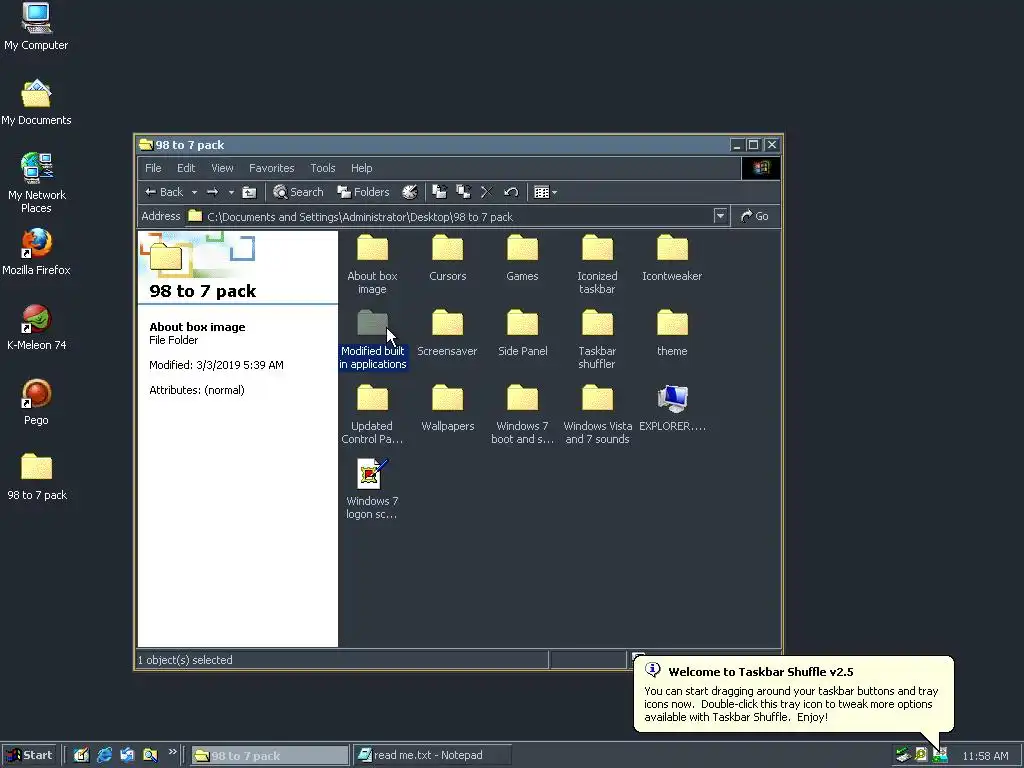Select the Icontweaker folder
The height and width of the screenshot is (768, 1024).
[x=672, y=258]
